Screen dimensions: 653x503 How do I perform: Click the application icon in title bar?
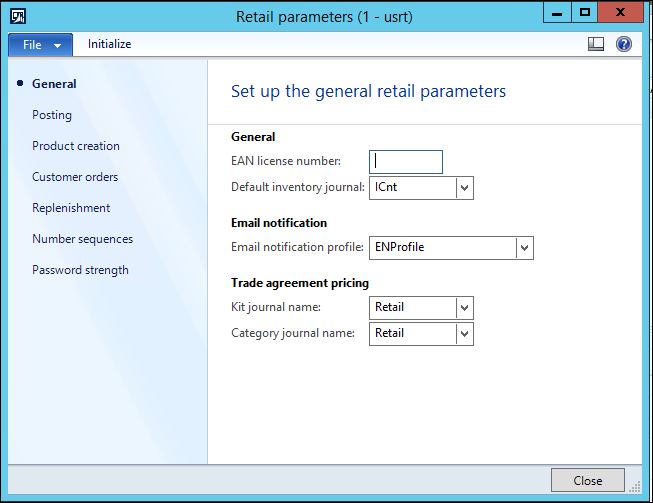pos(18,16)
